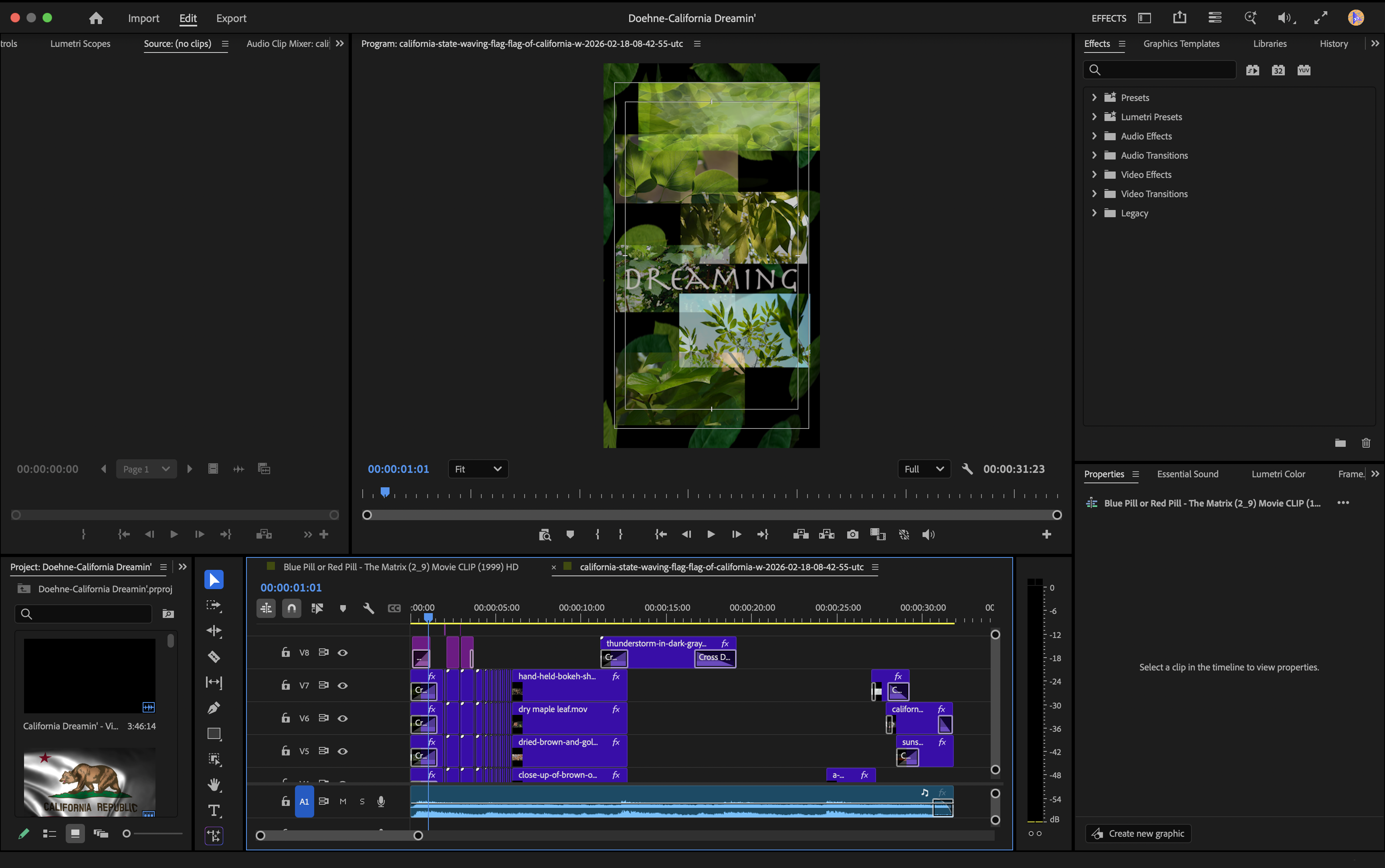This screenshot has height=868, width=1385.
Task: Expand the Legacy effects folder
Action: click(1094, 213)
